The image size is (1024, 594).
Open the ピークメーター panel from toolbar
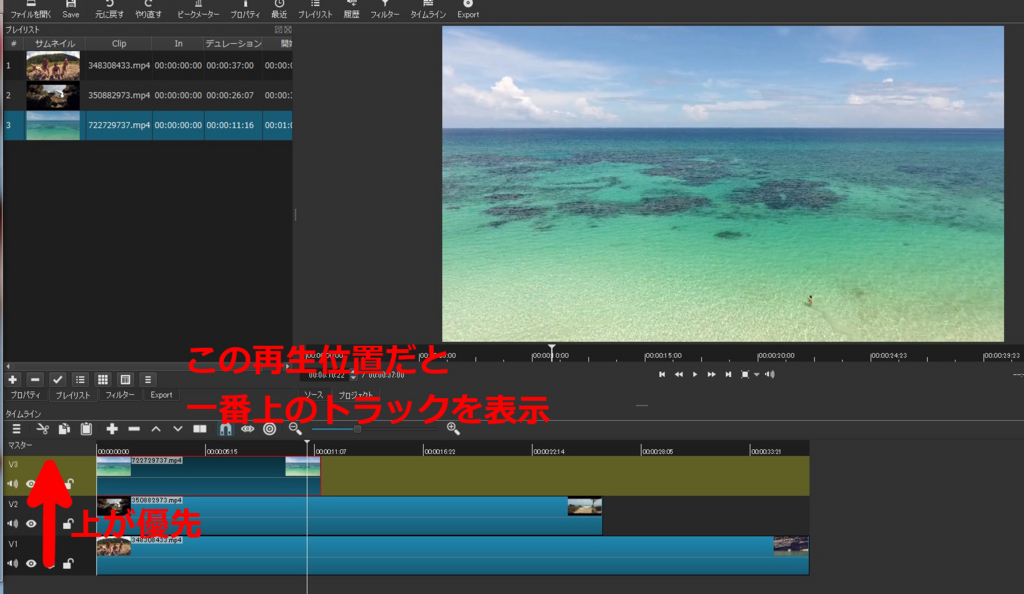pos(198,9)
